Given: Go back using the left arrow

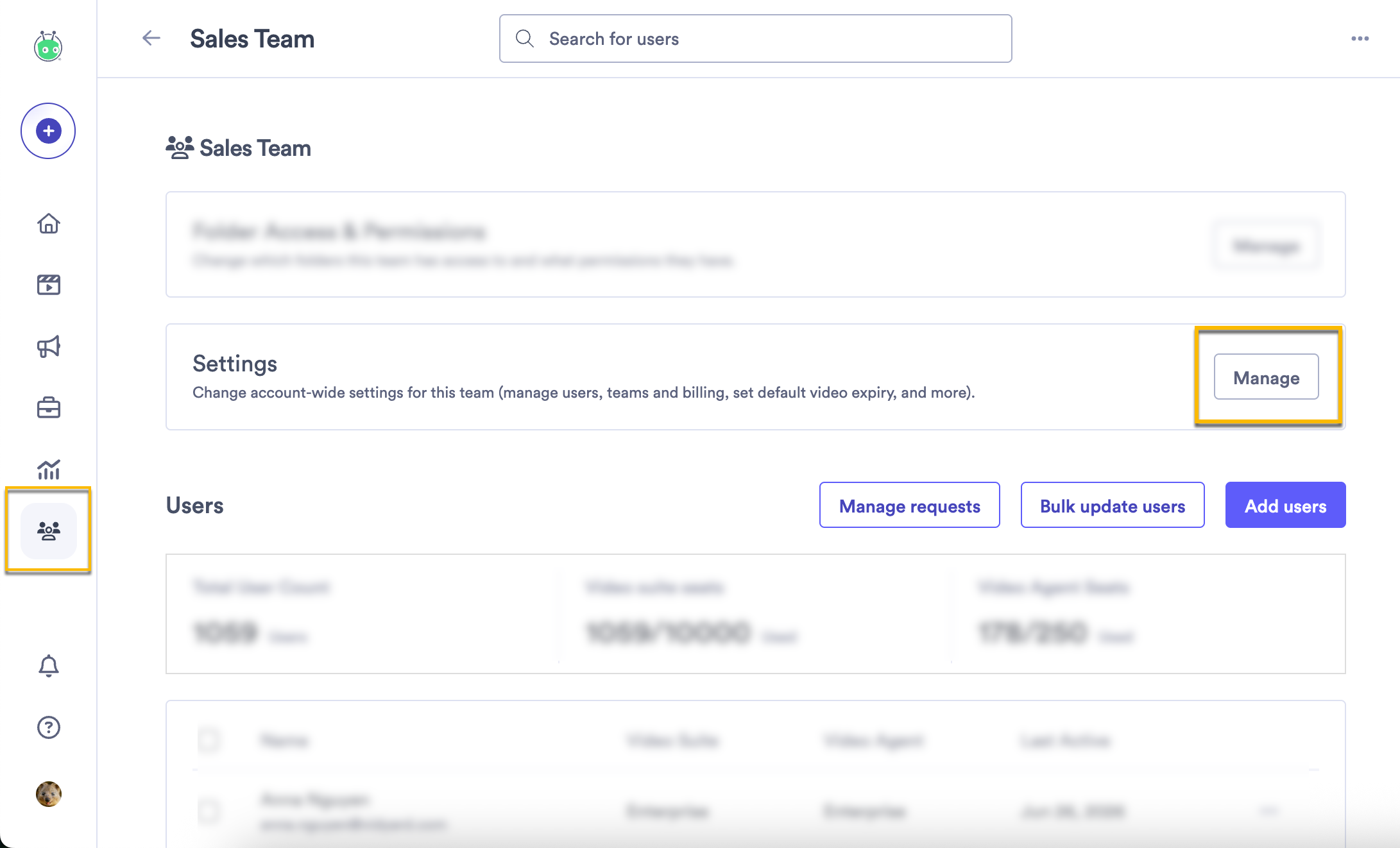Looking at the screenshot, I should coord(151,38).
